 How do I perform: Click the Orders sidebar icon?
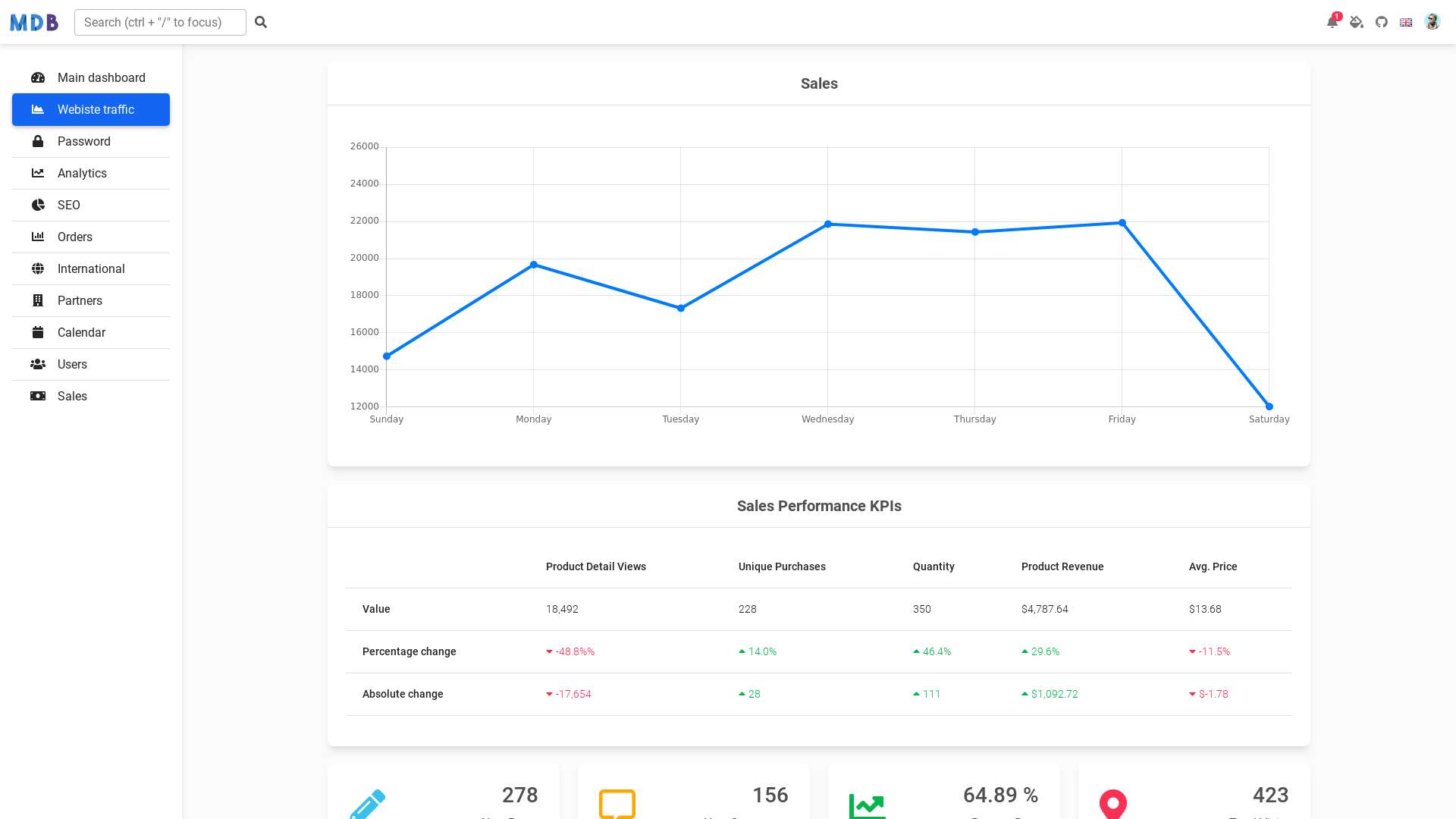pyautogui.click(x=37, y=236)
